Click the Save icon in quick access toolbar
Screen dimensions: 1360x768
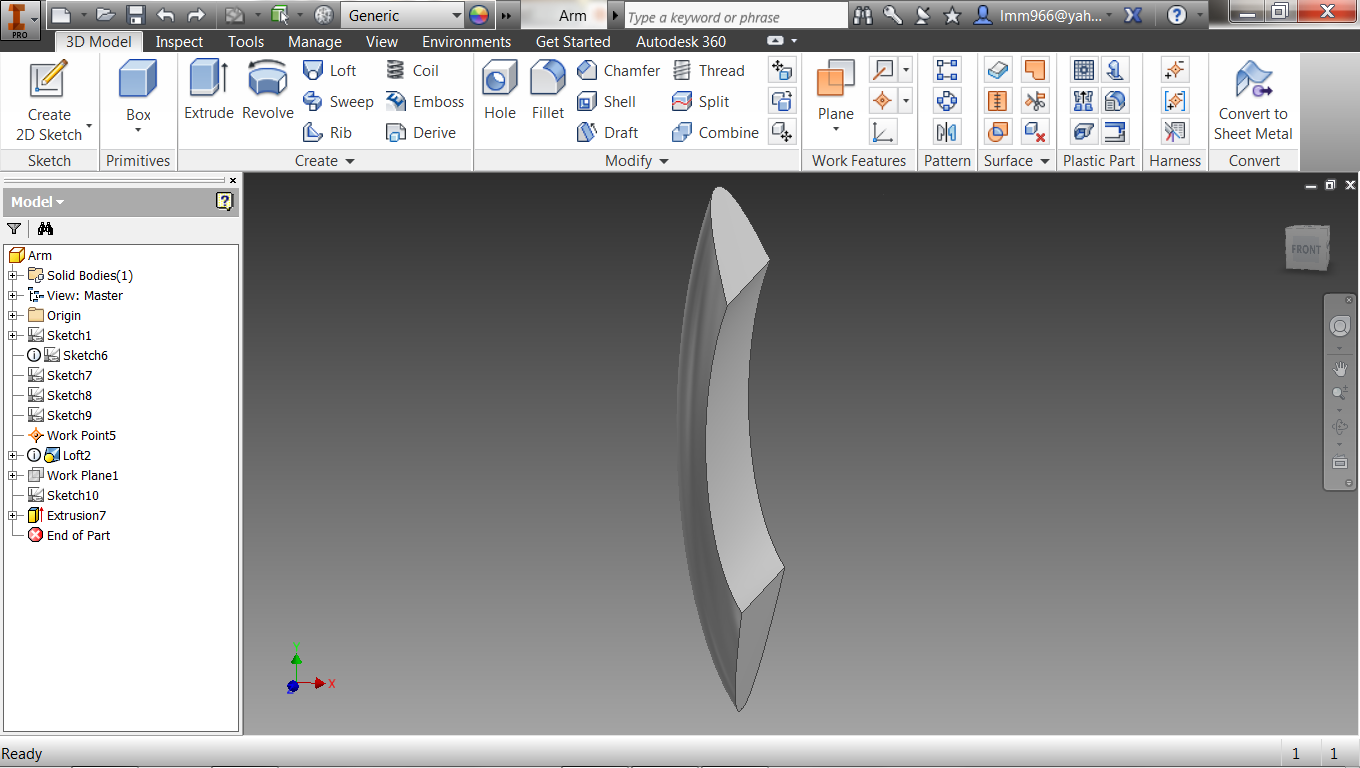coord(136,15)
